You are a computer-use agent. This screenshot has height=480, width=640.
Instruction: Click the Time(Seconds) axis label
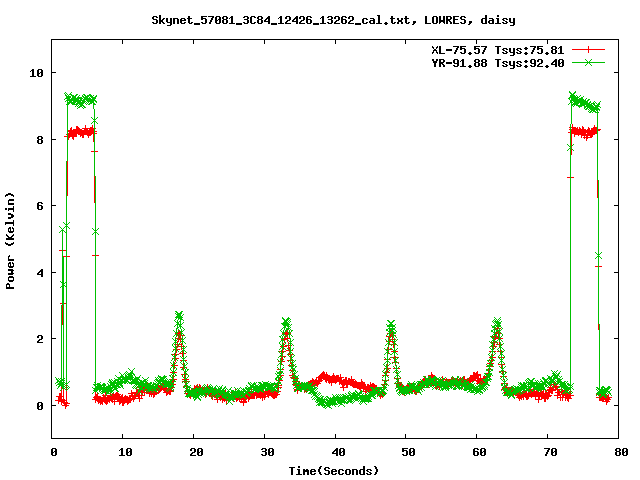(x=334, y=471)
